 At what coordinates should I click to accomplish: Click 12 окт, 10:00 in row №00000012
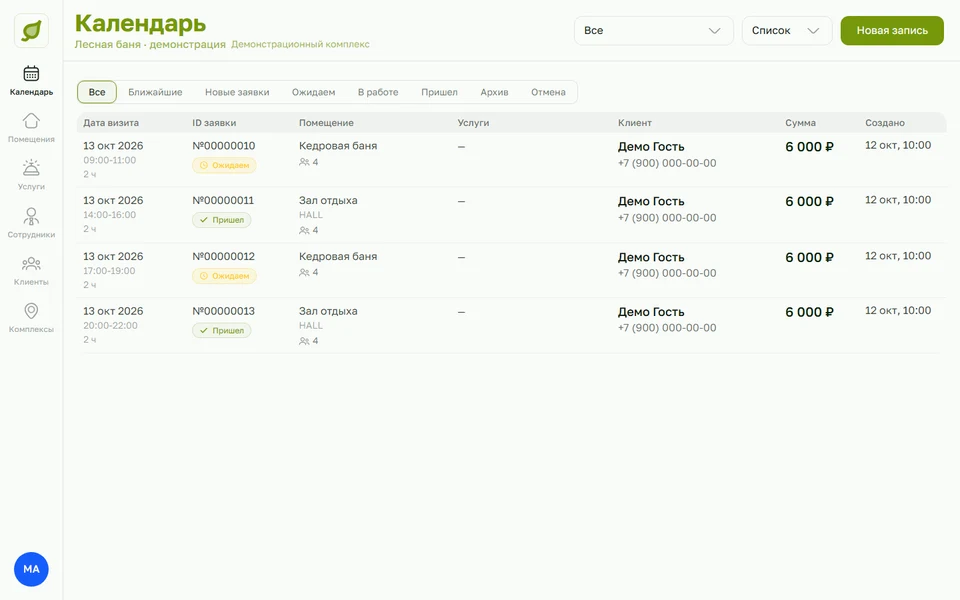click(898, 256)
